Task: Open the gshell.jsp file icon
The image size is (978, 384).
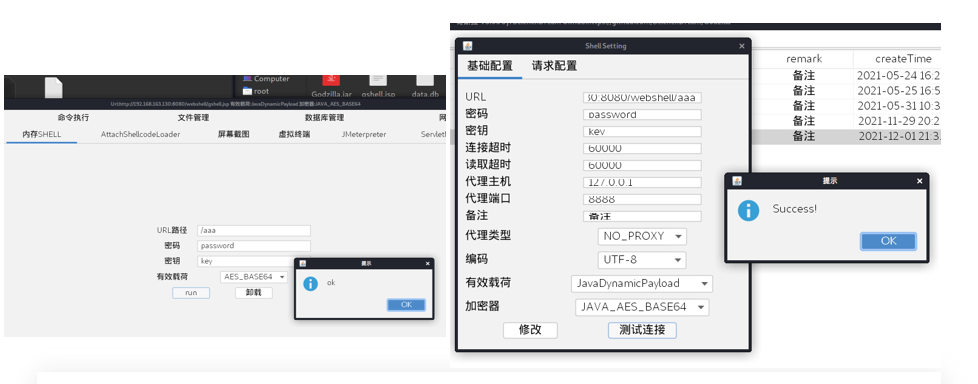Action: [x=378, y=85]
